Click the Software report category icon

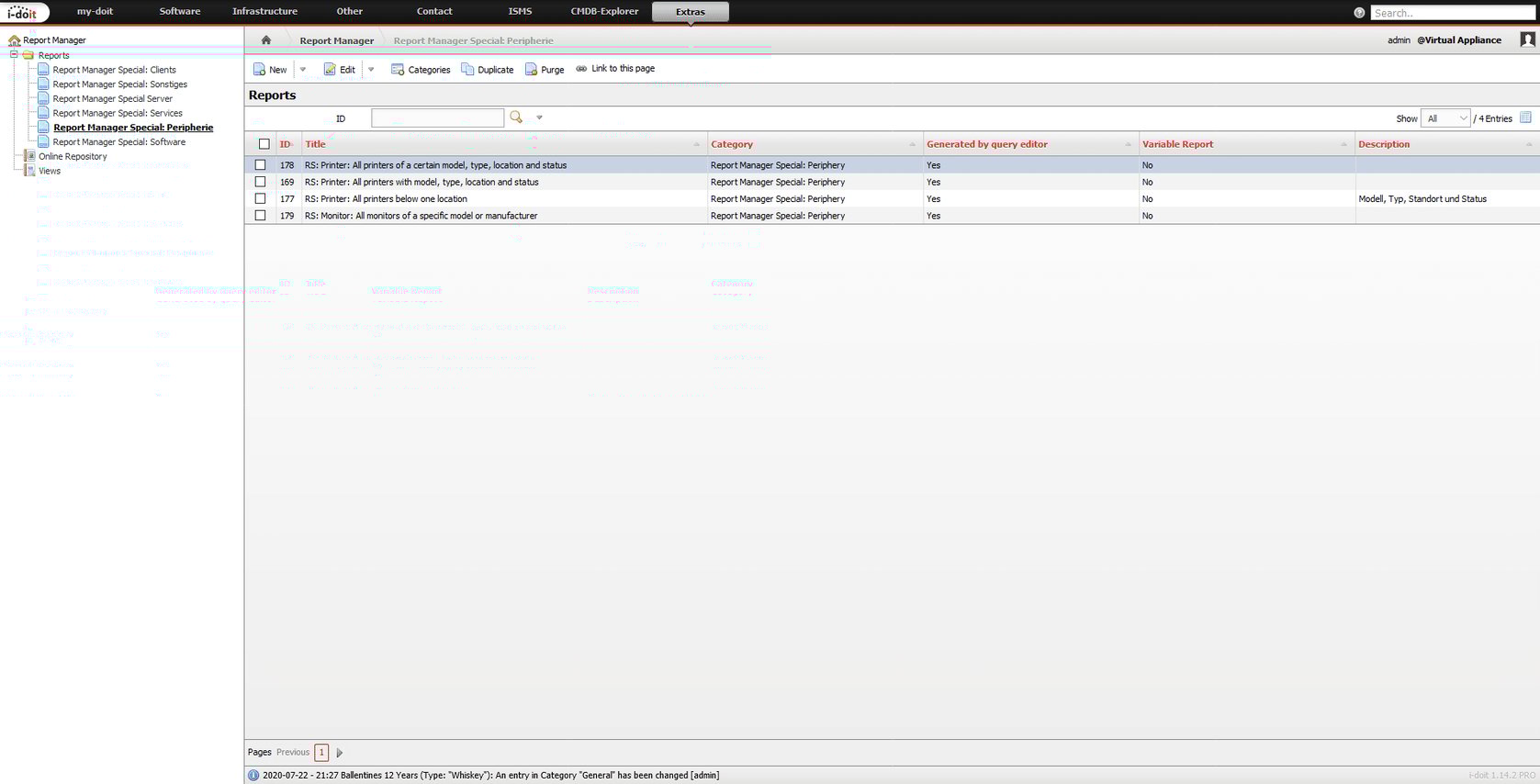click(43, 142)
